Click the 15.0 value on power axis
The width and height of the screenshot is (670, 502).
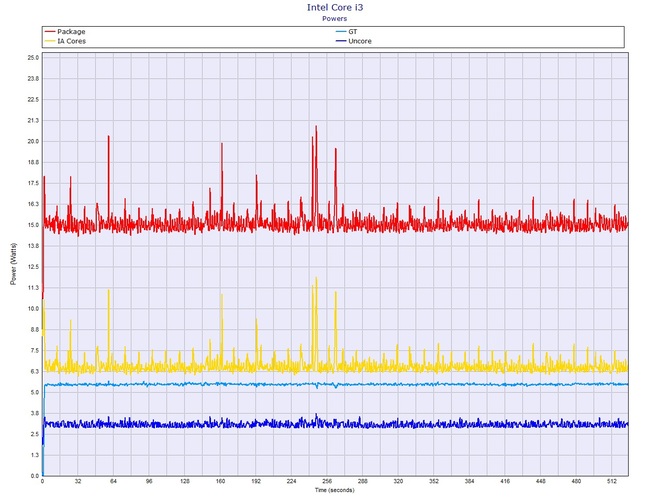[33, 225]
